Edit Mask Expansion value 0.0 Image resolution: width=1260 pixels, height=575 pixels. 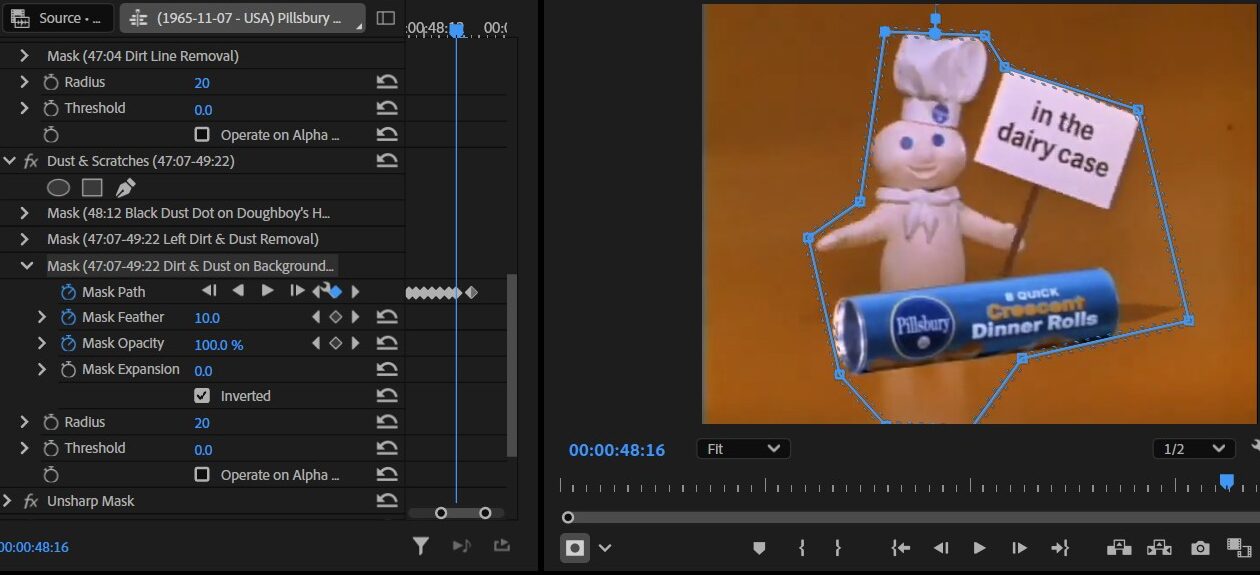(203, 370)
